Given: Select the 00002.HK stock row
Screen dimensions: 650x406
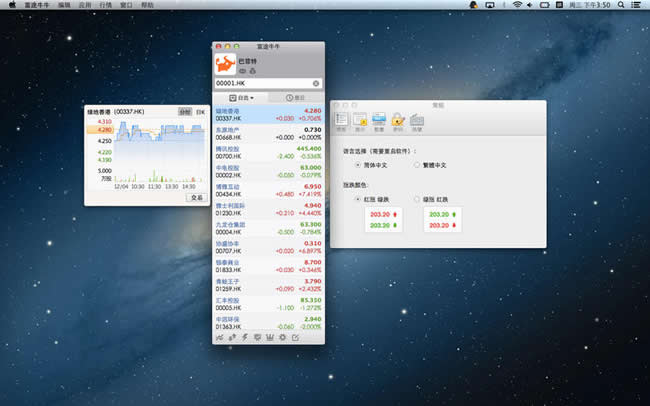Looking at the screenshot, I should [268, 172].
